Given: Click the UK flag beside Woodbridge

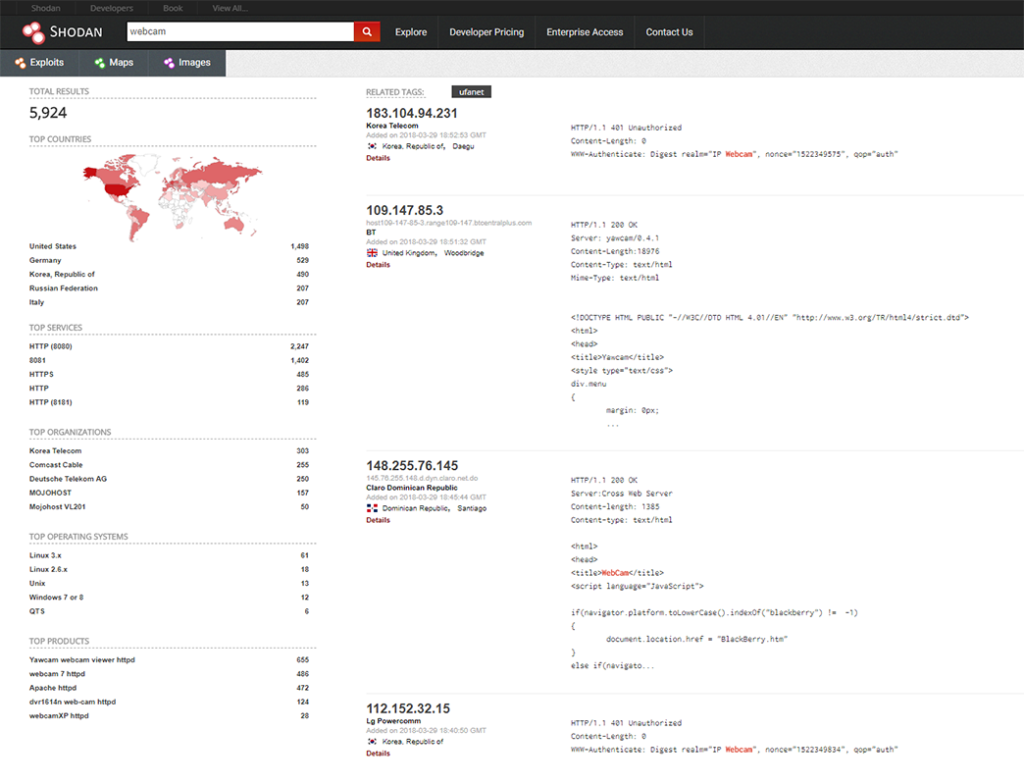Looking at the screenshot, I should pyautogui.click(x=372, y=253).
